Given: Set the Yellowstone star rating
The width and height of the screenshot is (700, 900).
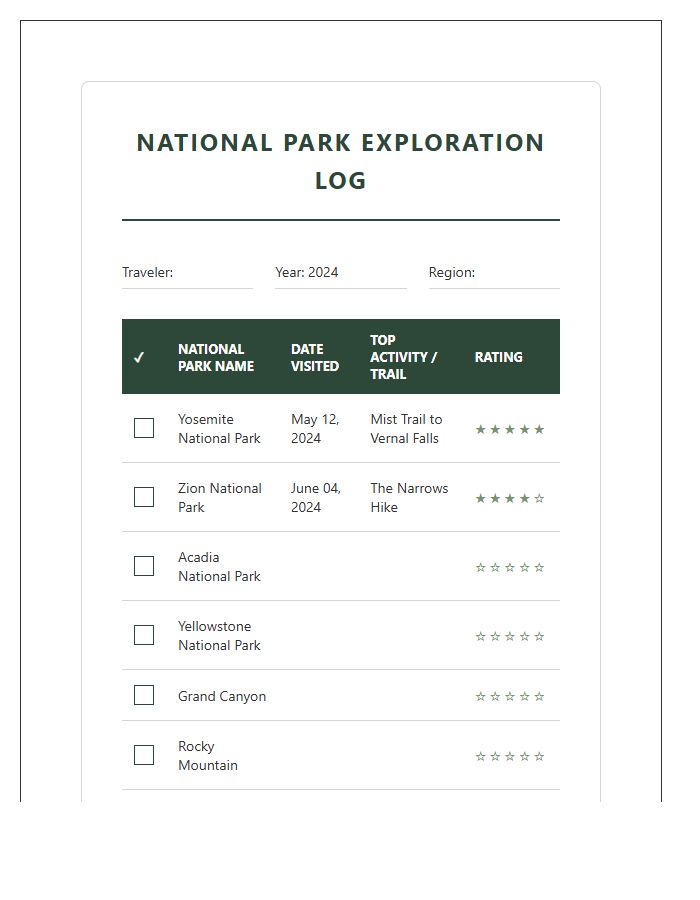Looking at the screenshot, I should pyautogui.click(x=510, y=637).
